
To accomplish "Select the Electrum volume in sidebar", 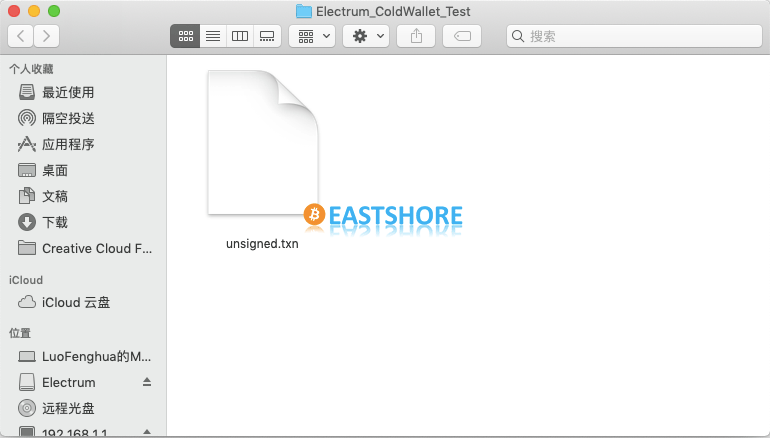I will click(83, 383).
